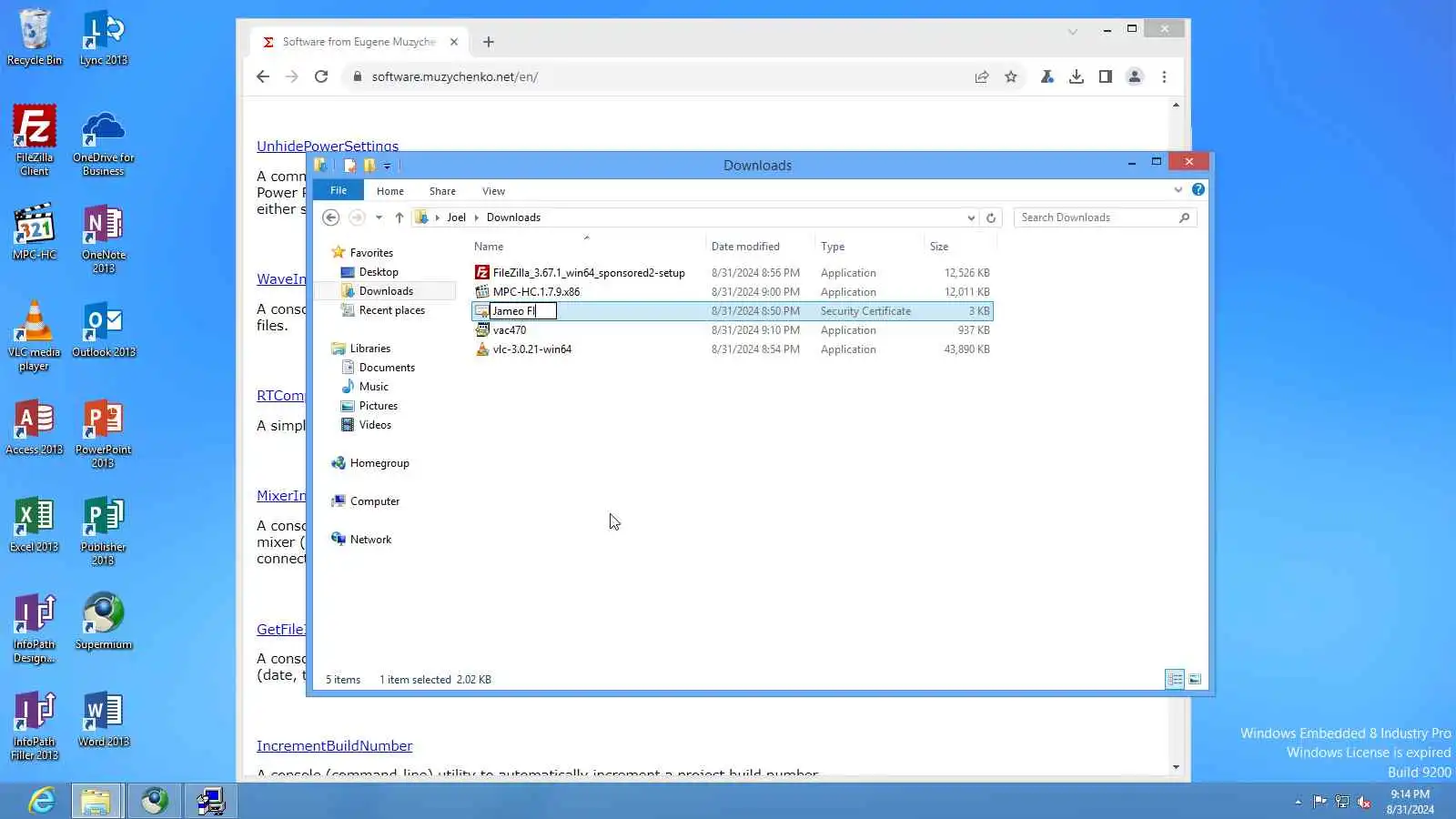
Task: Open Explorer help with the question mark
Action: (1198, 189)
